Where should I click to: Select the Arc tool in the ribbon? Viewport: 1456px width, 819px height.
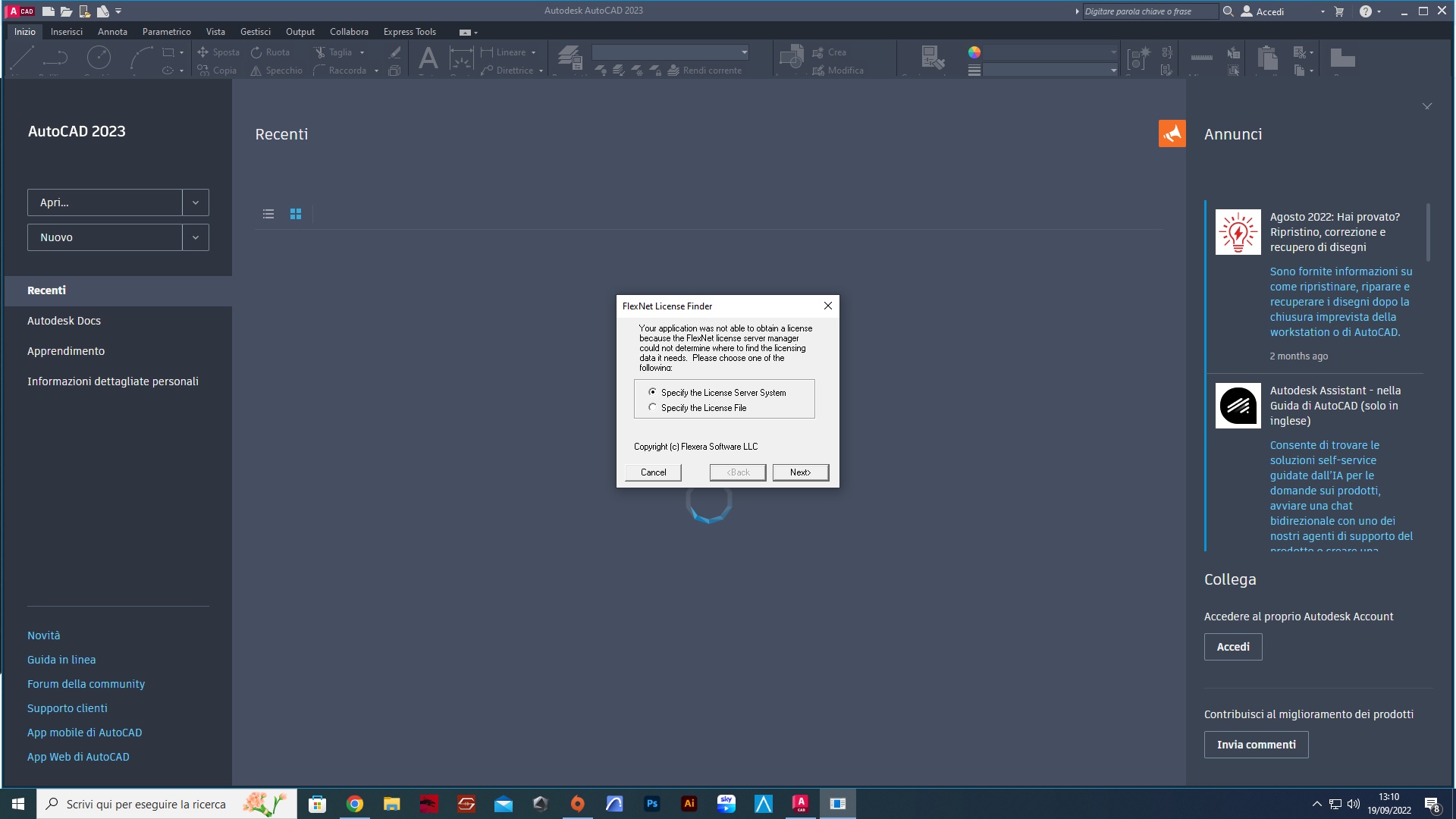pos(141,58)
